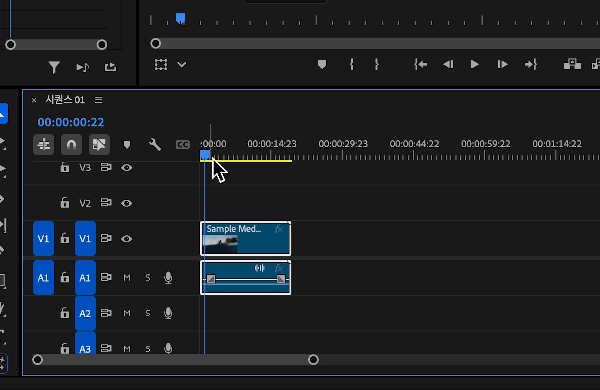Play the program monitor
The height and width of the screenshot is (390, 600).
474,64
